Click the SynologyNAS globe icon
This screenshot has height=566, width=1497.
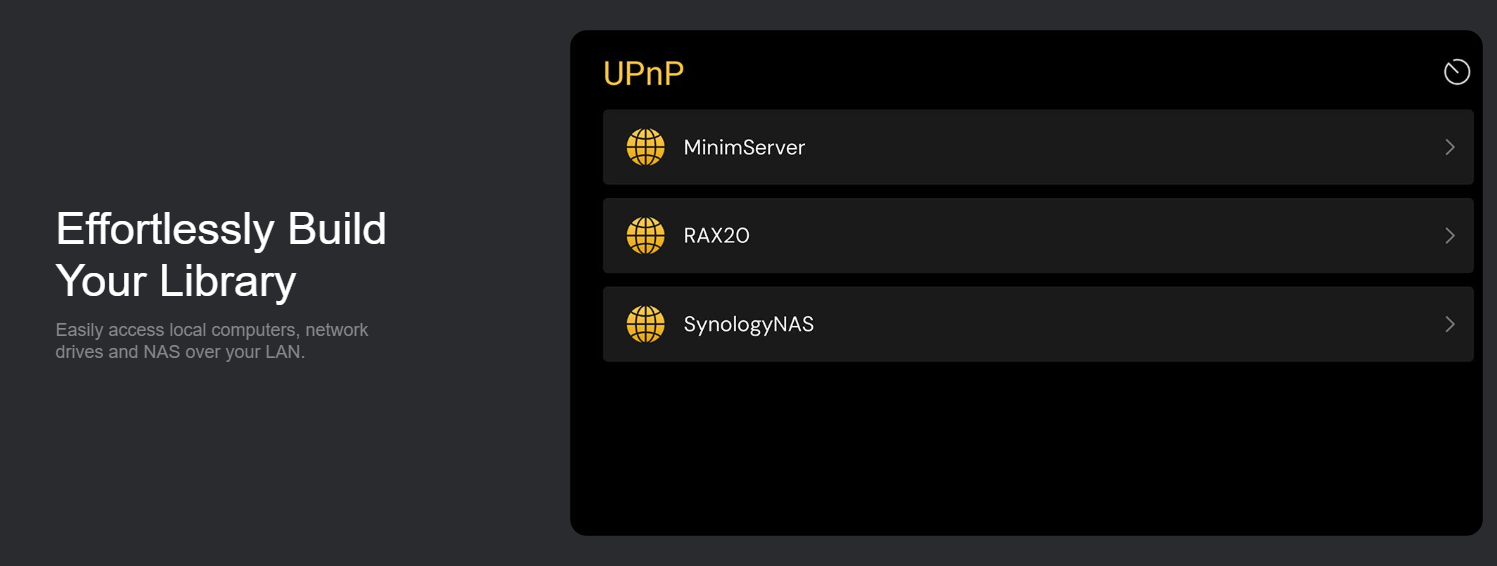(x=645, y=324)
